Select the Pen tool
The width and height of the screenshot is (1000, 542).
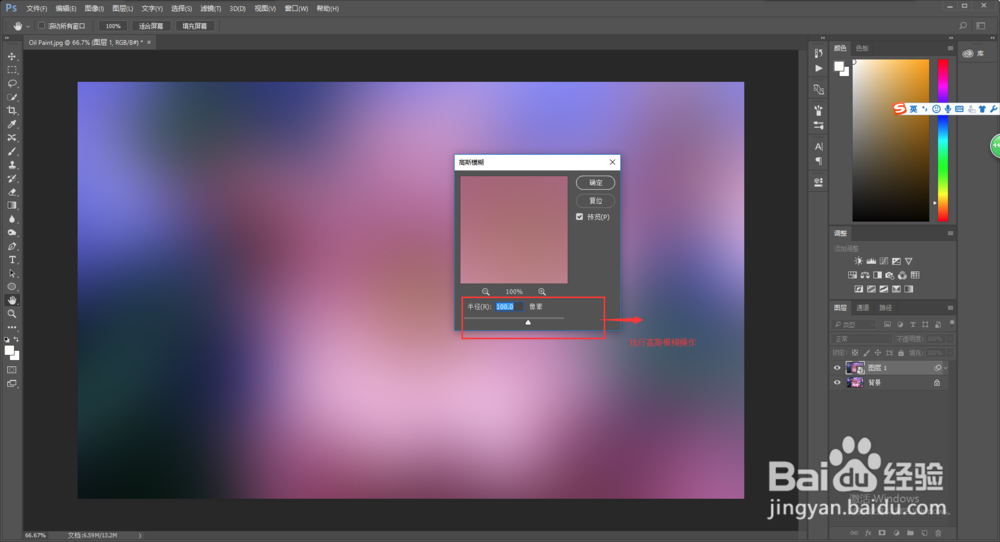[x=11, y=246]
